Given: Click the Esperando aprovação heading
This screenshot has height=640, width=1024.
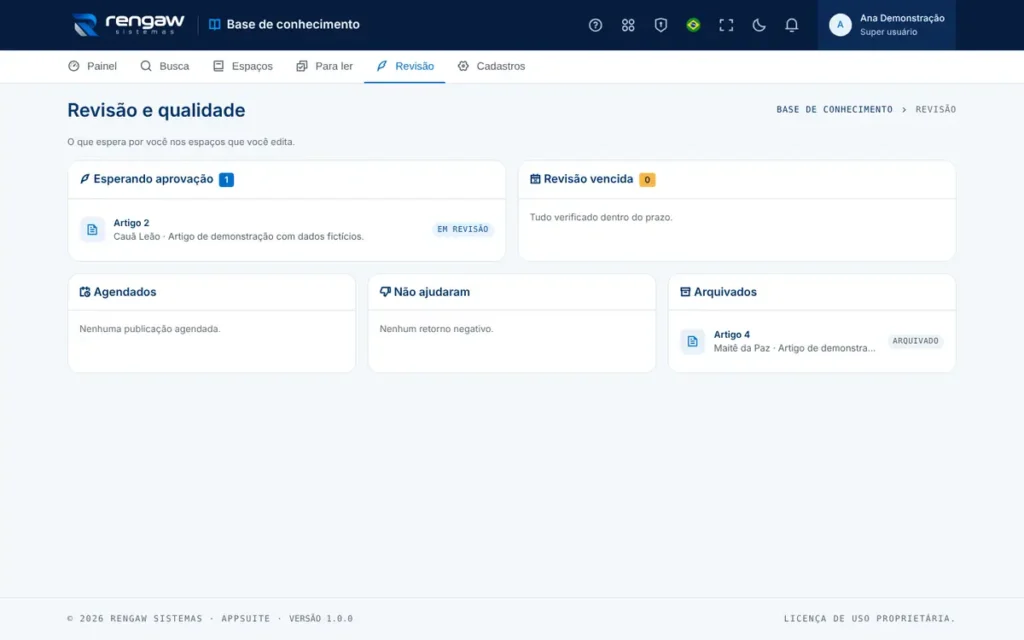Looking at the screenshot, I should [x=153, y=179].
